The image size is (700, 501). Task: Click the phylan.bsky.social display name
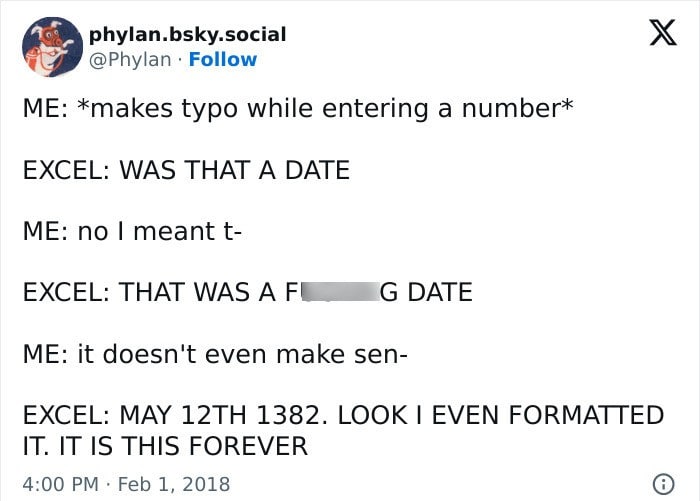click(x=188, y=35)
